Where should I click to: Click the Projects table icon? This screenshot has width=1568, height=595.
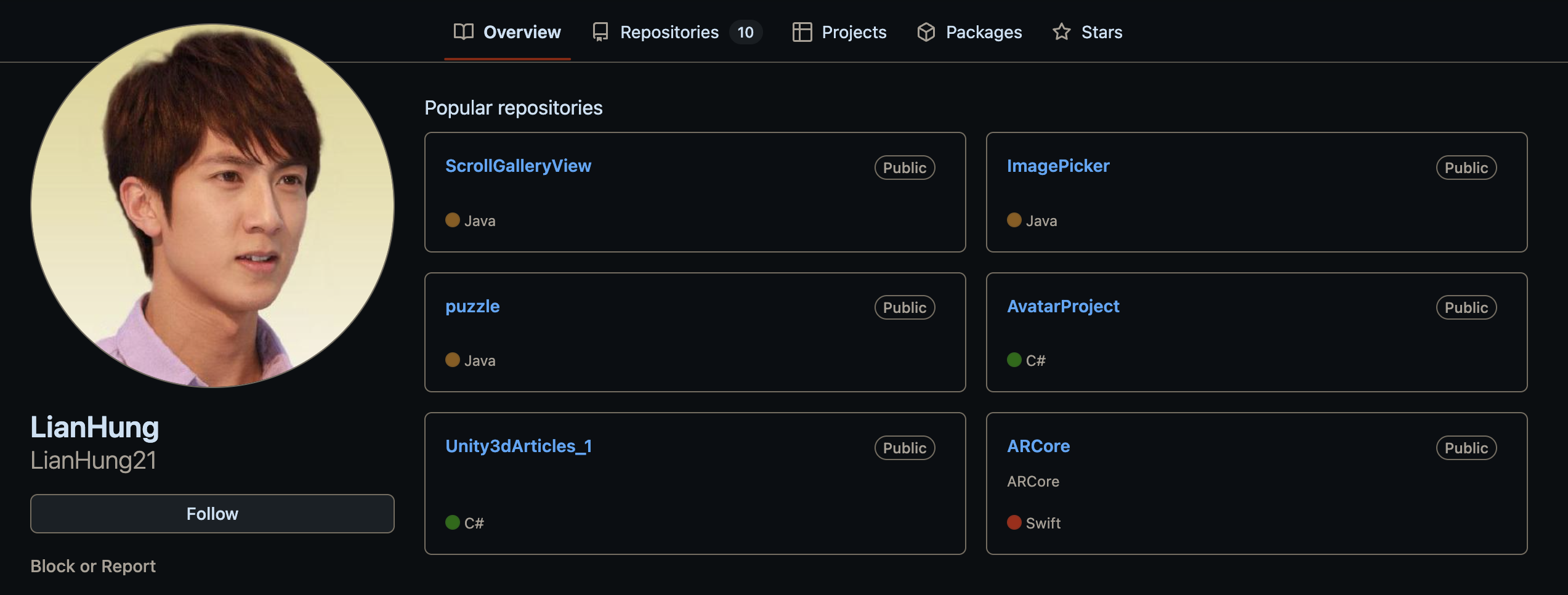pyautogui.click(x=801, y=32)
